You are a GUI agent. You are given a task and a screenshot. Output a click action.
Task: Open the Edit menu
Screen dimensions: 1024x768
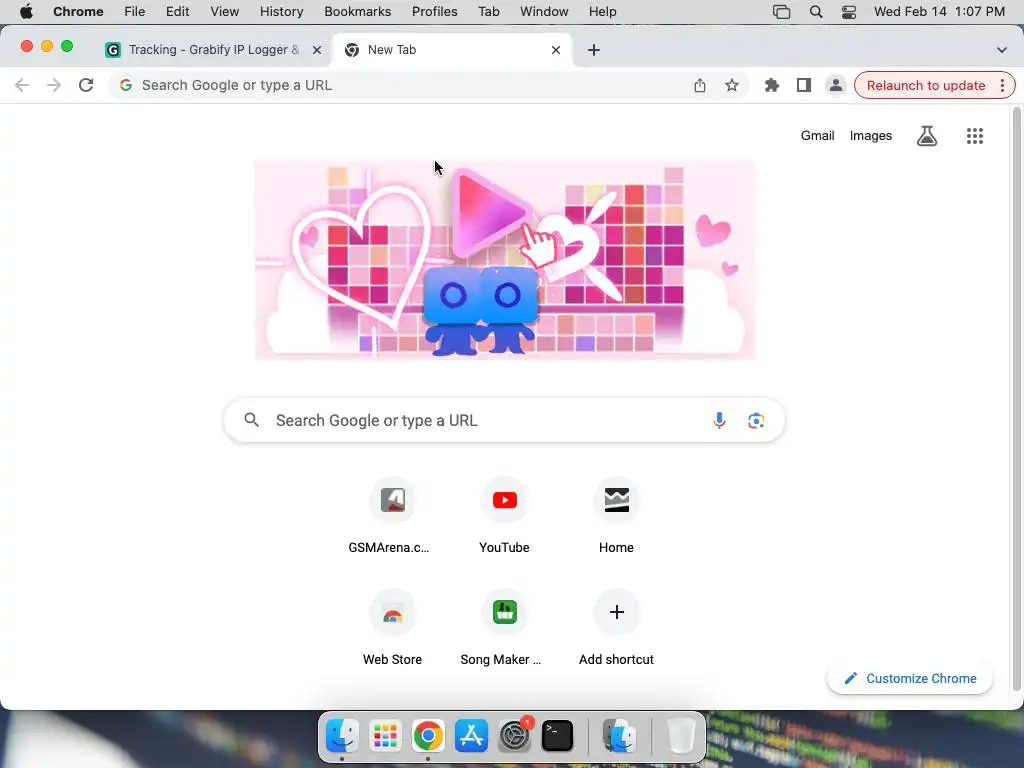[x=178, y=12]
